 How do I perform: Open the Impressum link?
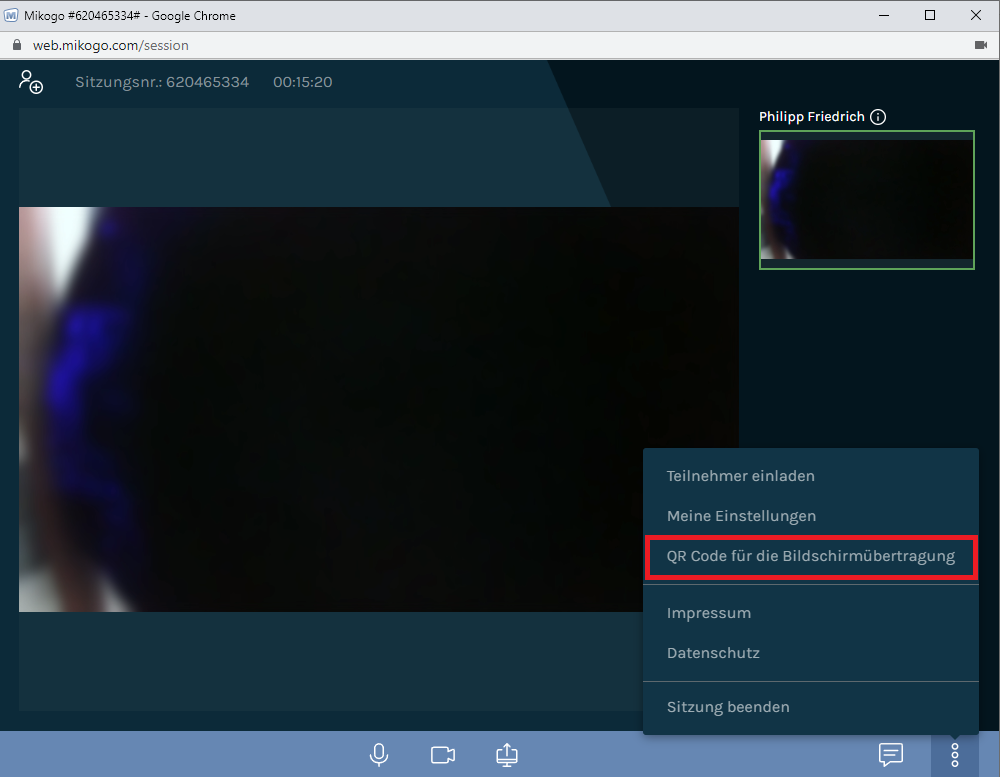pyautogui.click(x=708, y=613)
